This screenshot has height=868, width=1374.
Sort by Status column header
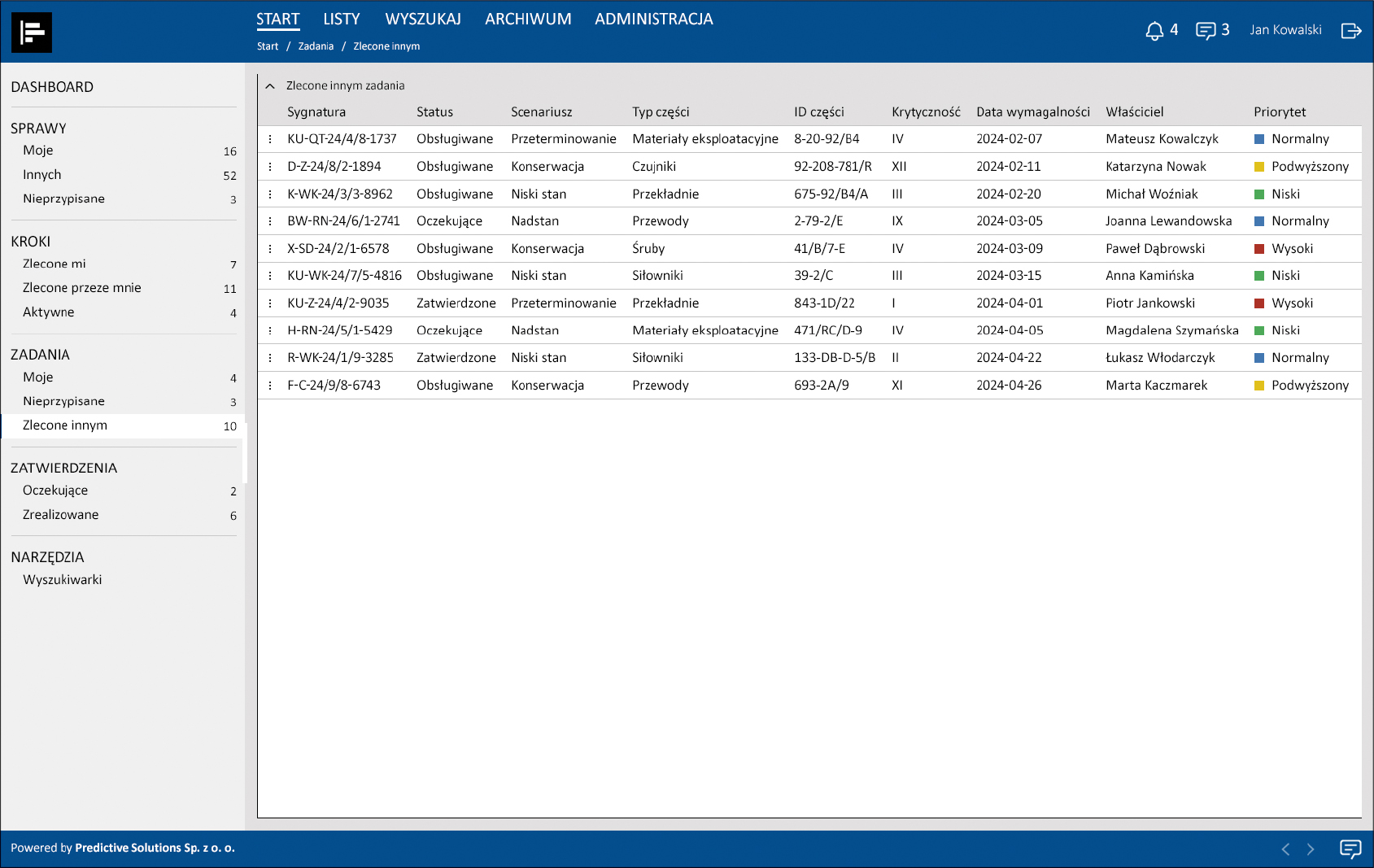434,112
